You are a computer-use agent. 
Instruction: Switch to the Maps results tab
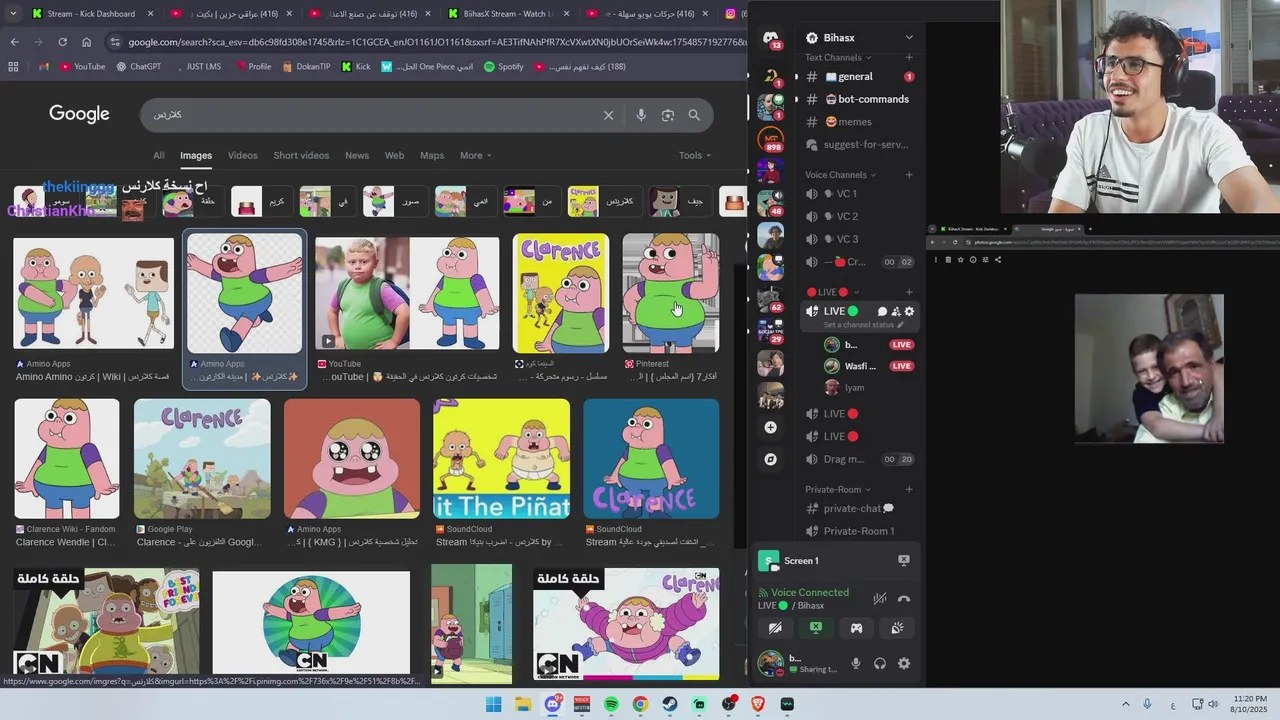point(432,155)
